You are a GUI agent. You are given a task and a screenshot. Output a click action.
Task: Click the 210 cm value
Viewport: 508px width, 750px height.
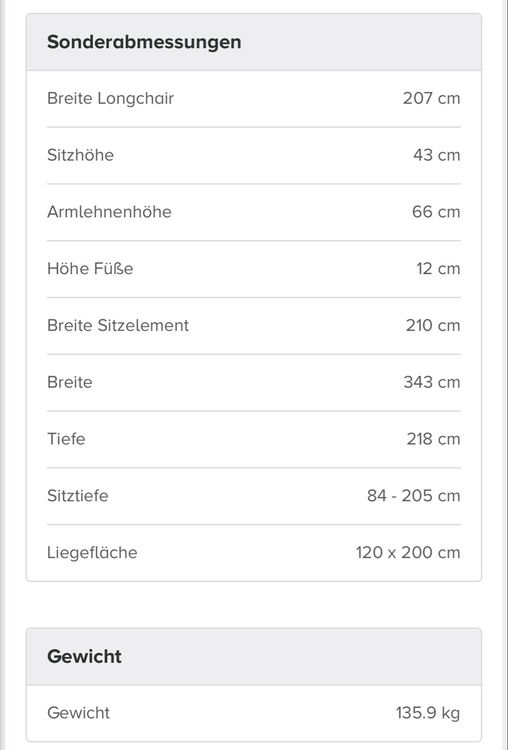[x=433, y=325]
